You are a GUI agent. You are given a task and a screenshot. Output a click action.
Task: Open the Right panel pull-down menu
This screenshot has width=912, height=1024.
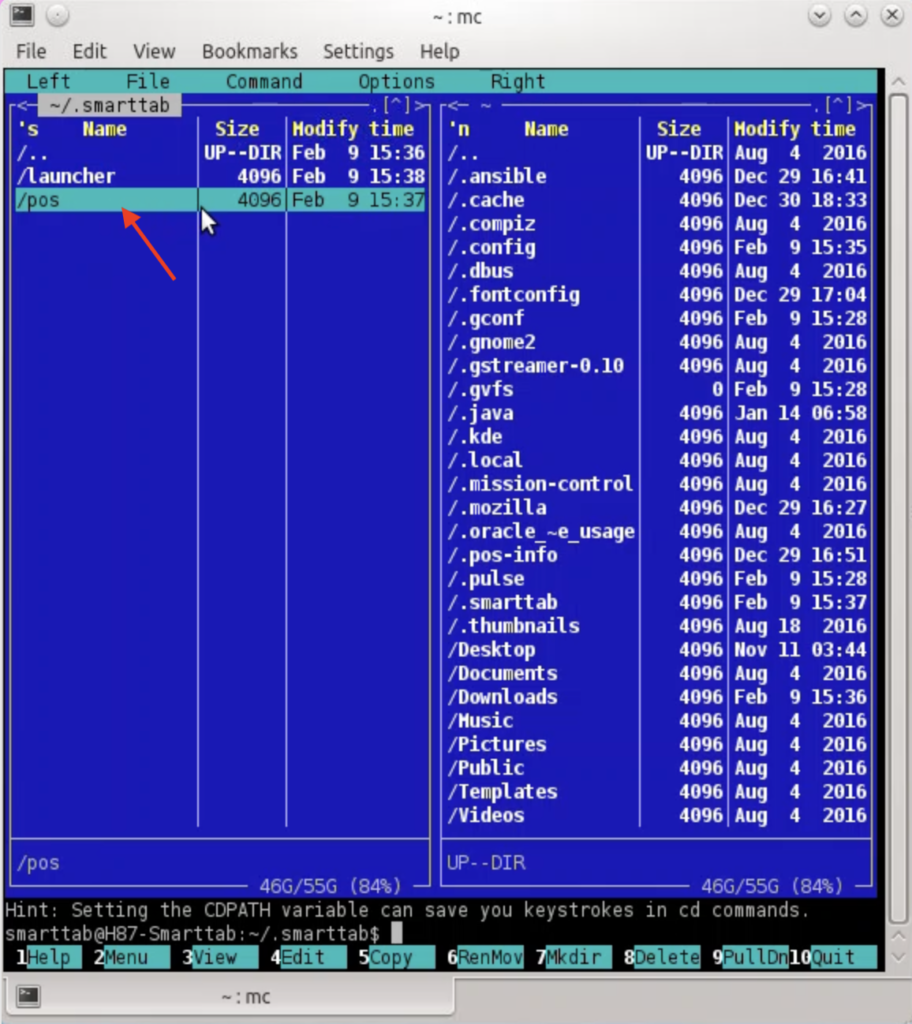[x=517, y=81]
